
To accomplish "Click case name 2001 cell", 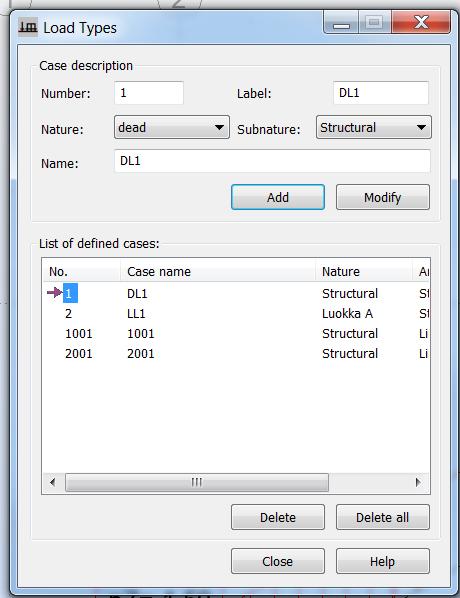I will point(141,354).
